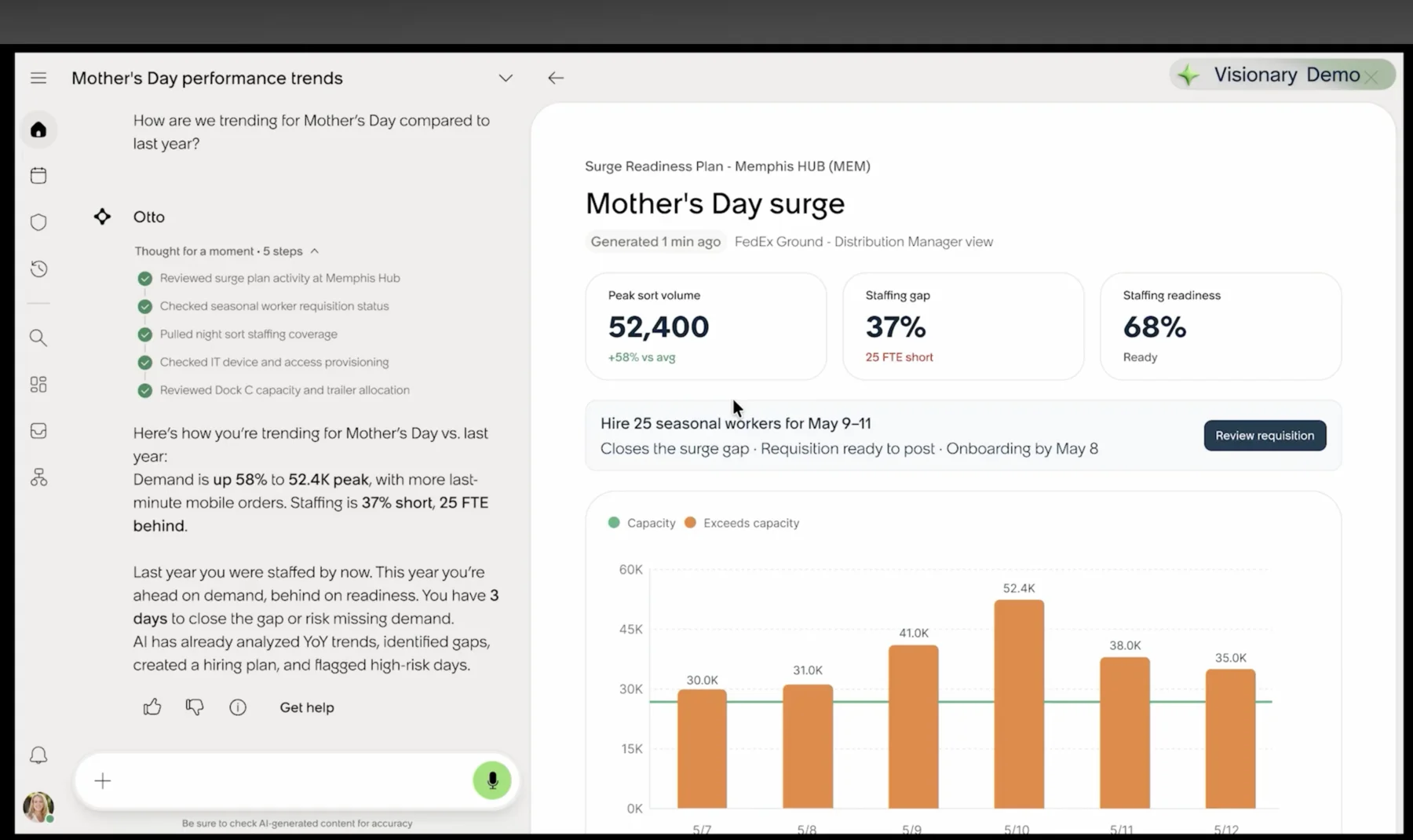Click 'Surge Readiness Plan - Memphis HUB (MEM)'
This screenshot has width=1413, height=840.
pos(728,166)
